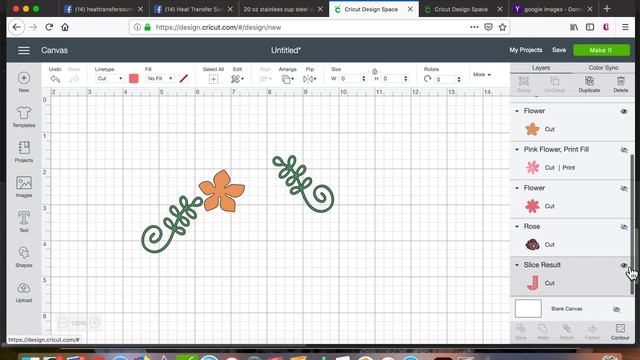Open the Edit tool menu

point(237,79)
